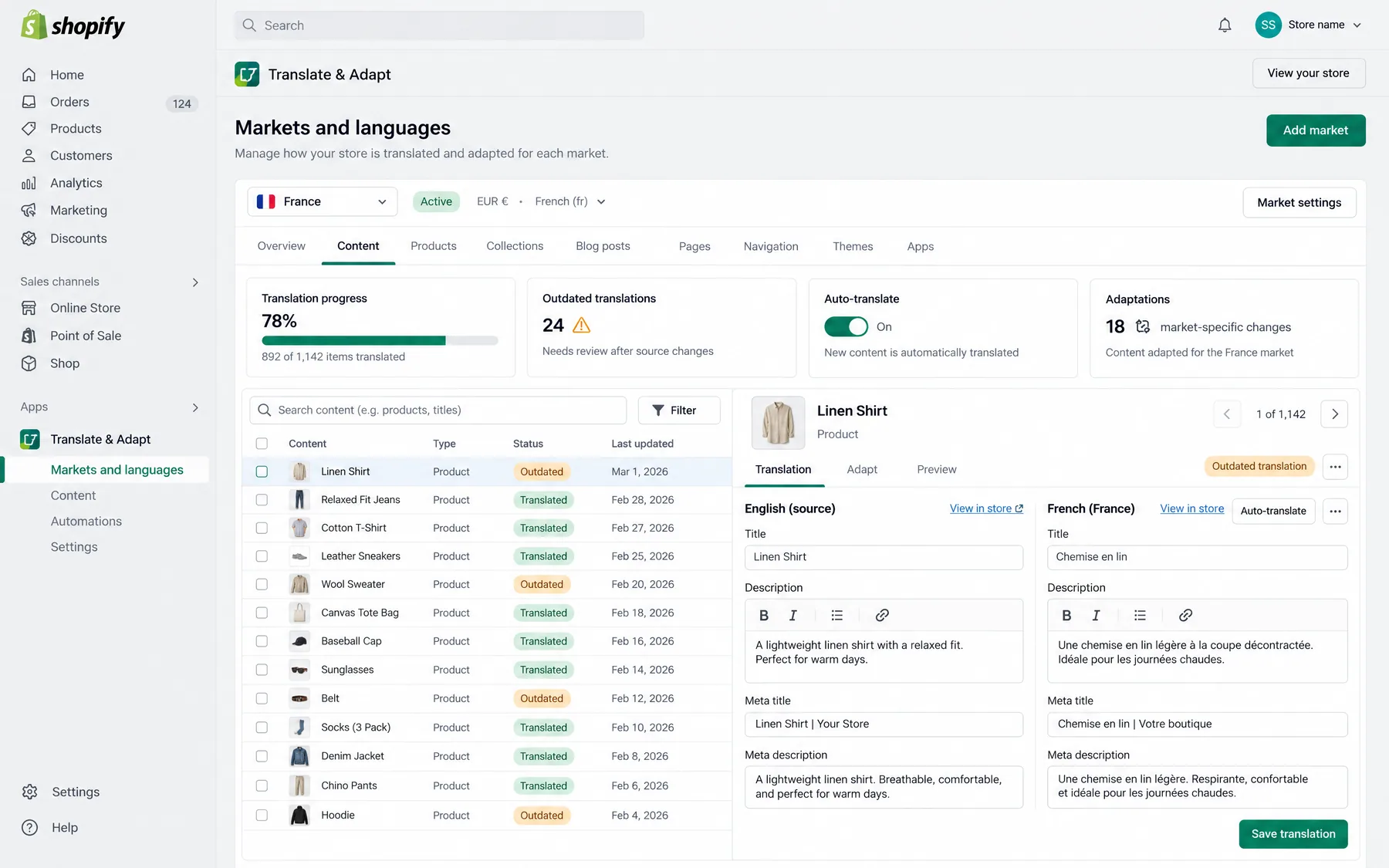Open the Preview tab
The width and height of the screenshot is (1389, 868).
tap(937, 469)
